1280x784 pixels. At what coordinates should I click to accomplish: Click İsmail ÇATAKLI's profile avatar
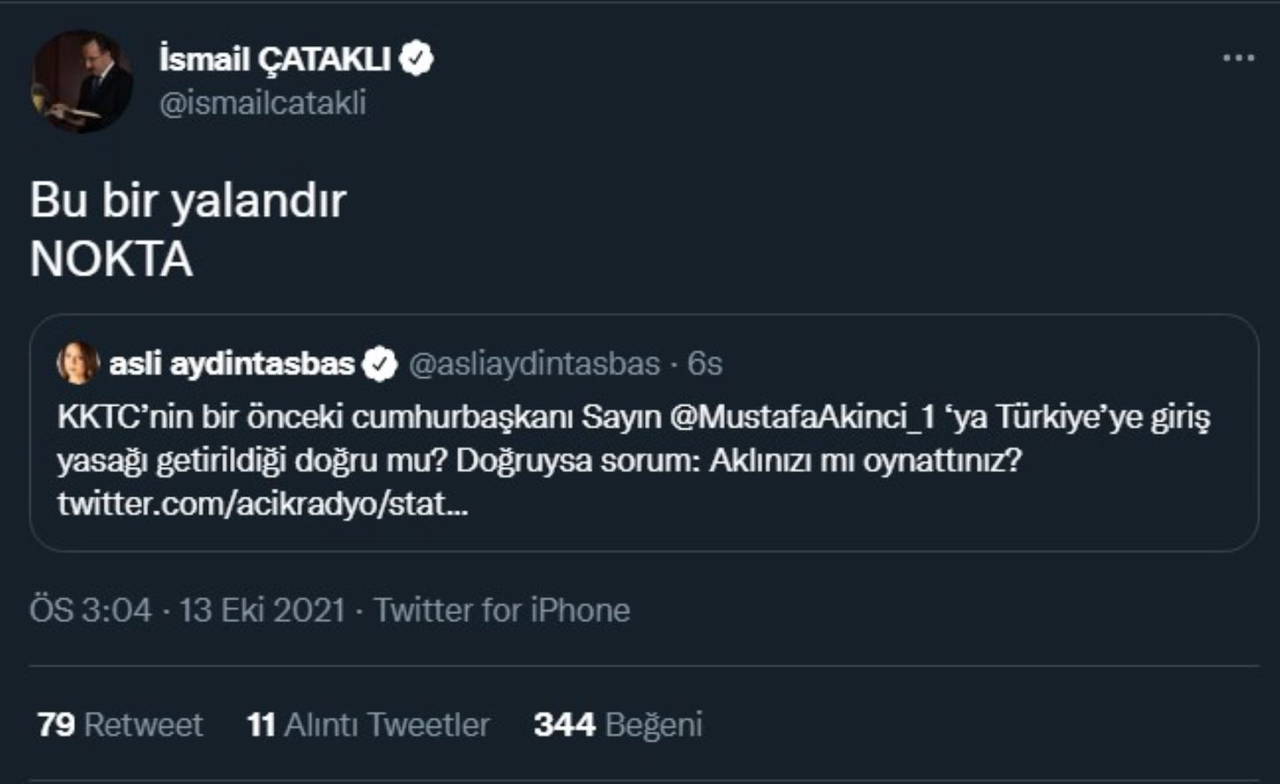tap(82, 81)
